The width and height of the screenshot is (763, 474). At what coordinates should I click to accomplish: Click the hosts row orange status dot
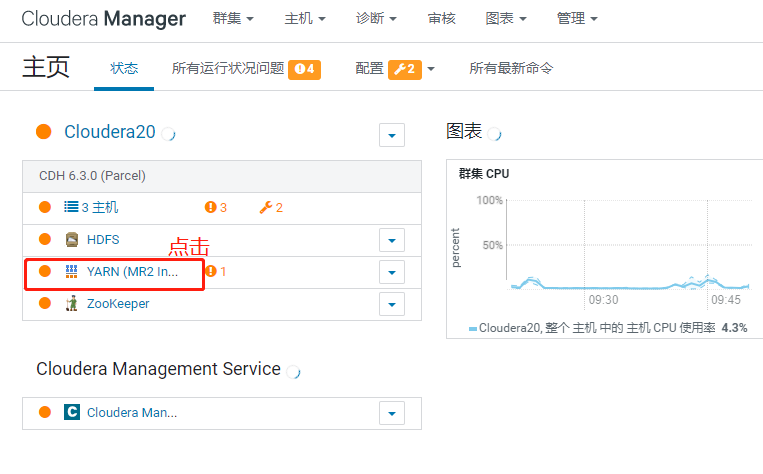45,207
